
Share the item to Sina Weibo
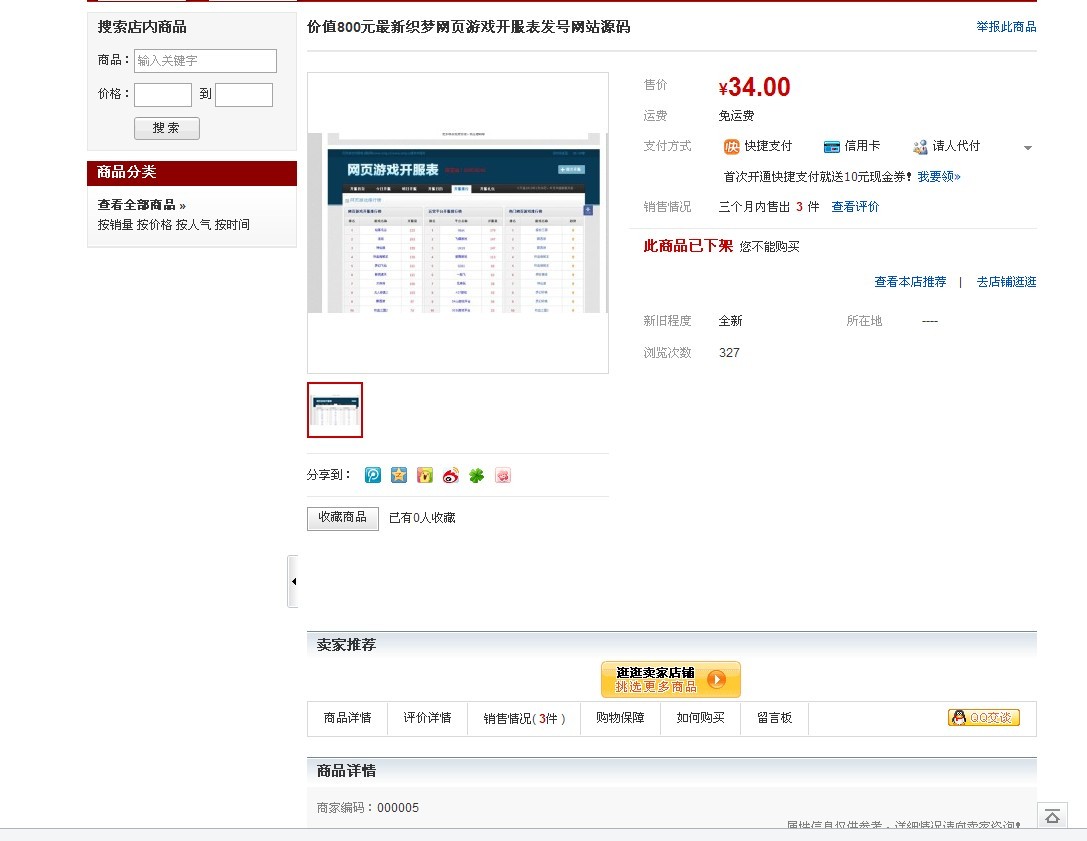[450, 475]
